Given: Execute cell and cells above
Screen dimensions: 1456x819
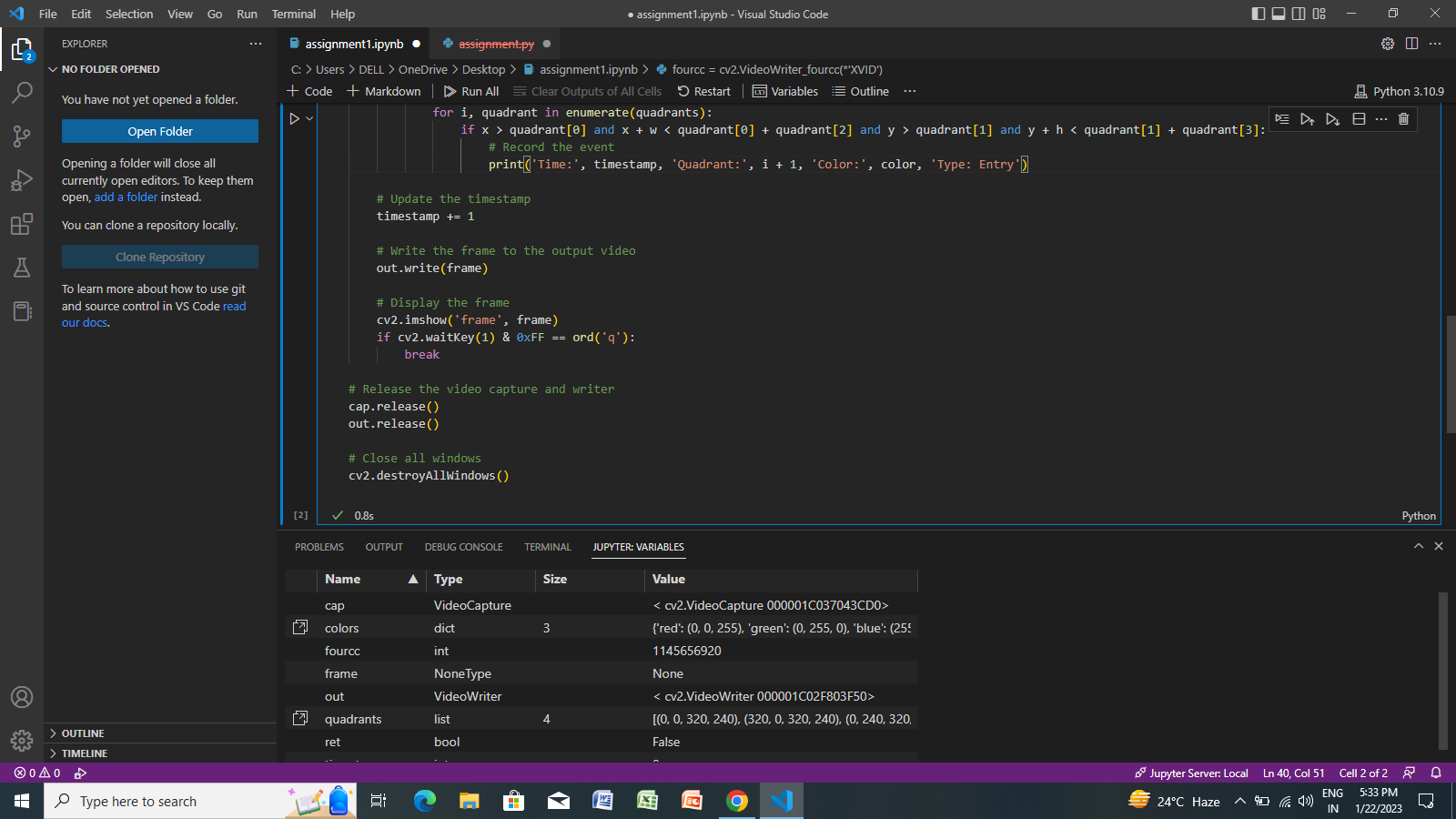Looking at the screenshot, I should (1308, 119).
